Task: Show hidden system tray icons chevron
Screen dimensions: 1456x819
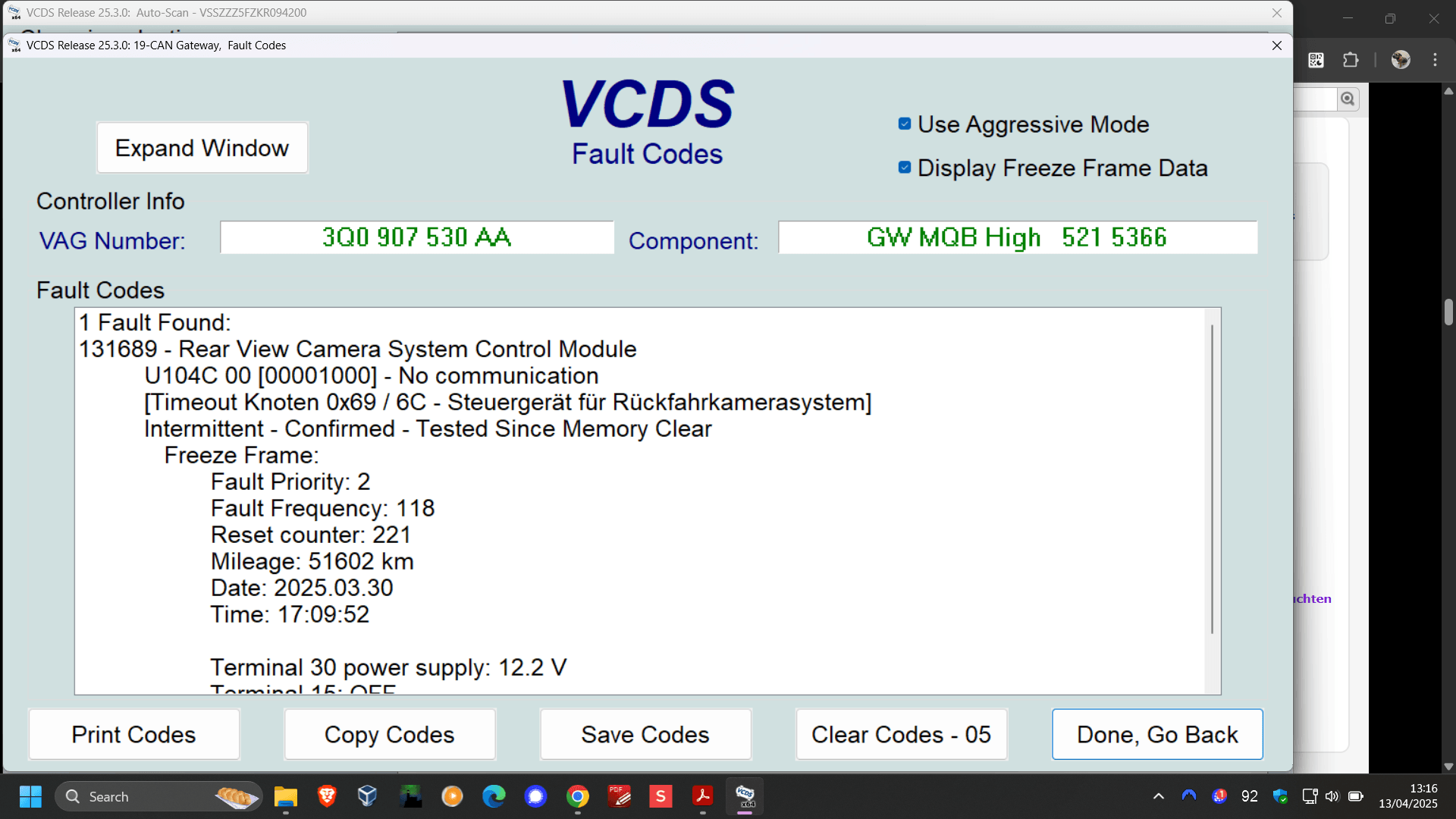Action: 1158,796
